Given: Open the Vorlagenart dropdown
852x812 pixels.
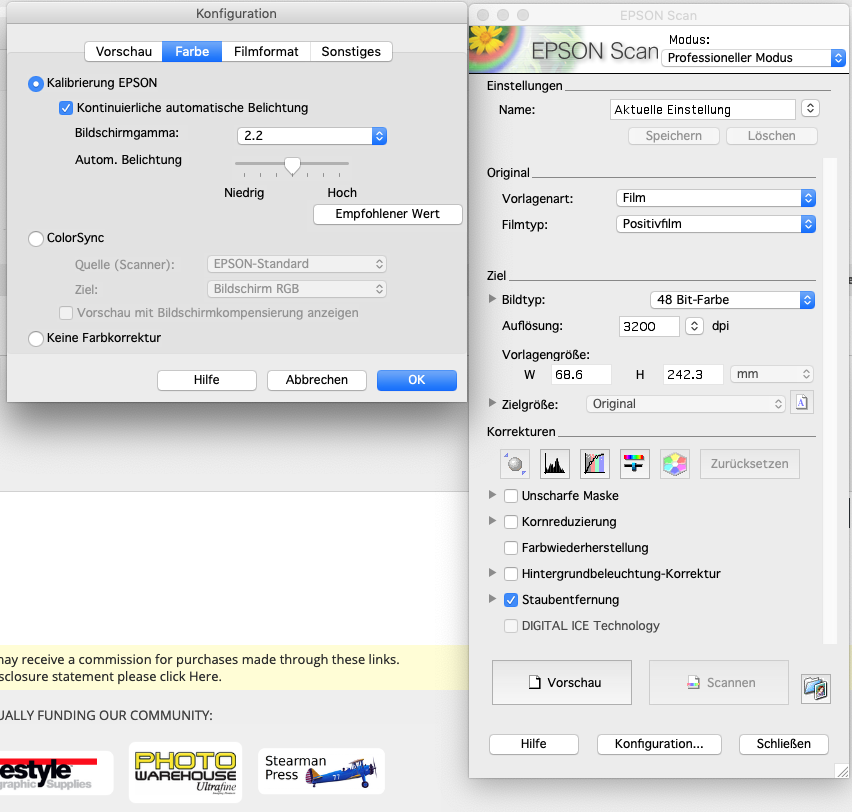Looking at the screenshot, I should click(x=716, y=198).
